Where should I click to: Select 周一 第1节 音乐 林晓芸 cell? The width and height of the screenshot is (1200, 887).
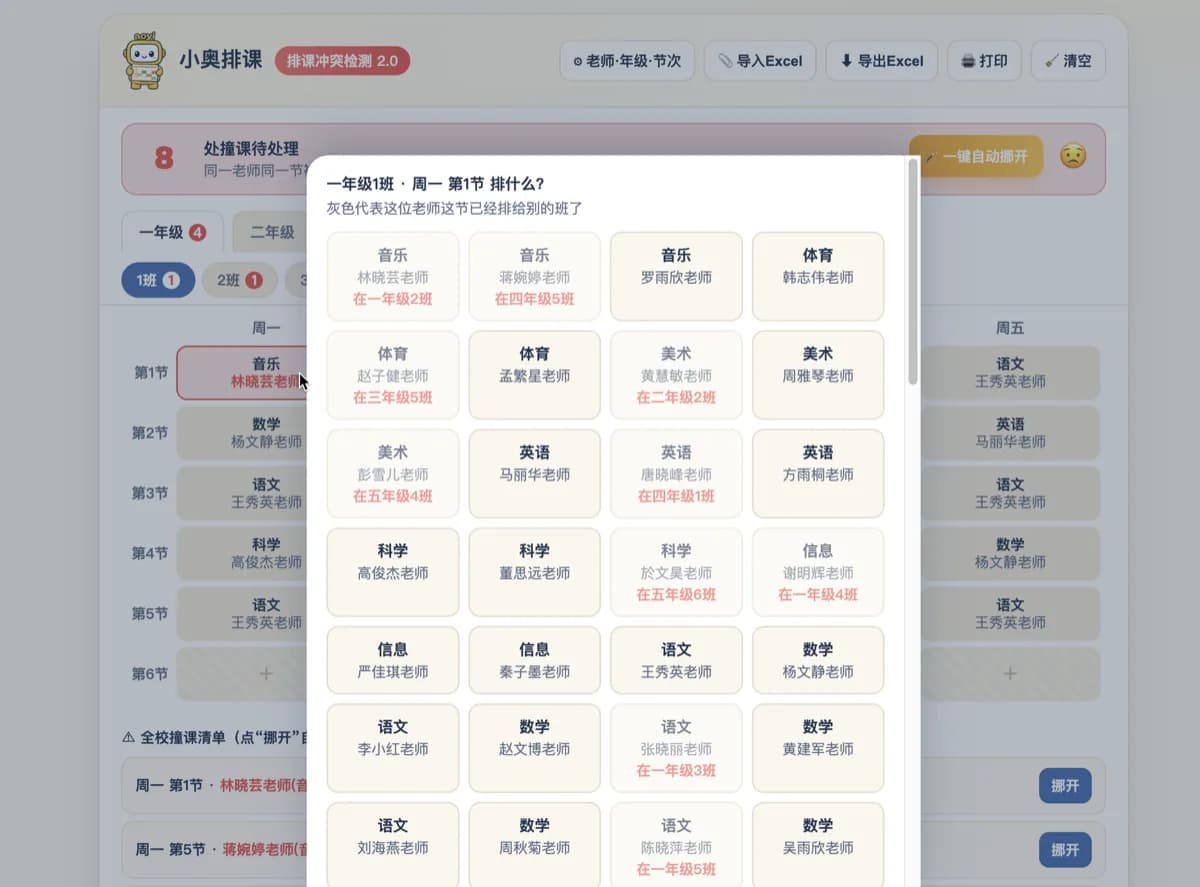click(x=241, y=373)
